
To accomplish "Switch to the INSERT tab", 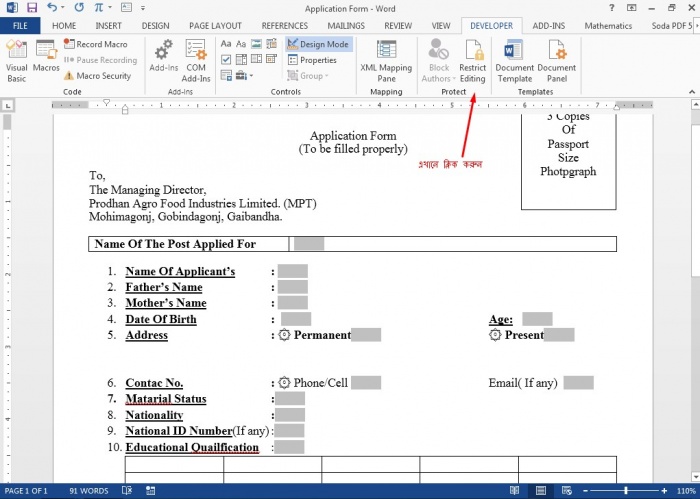I will pos(108,25).
